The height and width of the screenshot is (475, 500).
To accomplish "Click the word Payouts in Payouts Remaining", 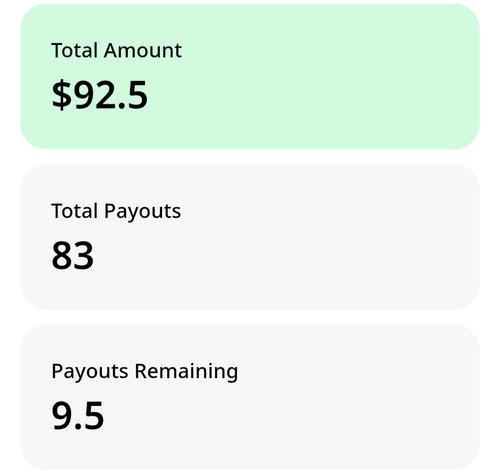I will click(90, 372).
